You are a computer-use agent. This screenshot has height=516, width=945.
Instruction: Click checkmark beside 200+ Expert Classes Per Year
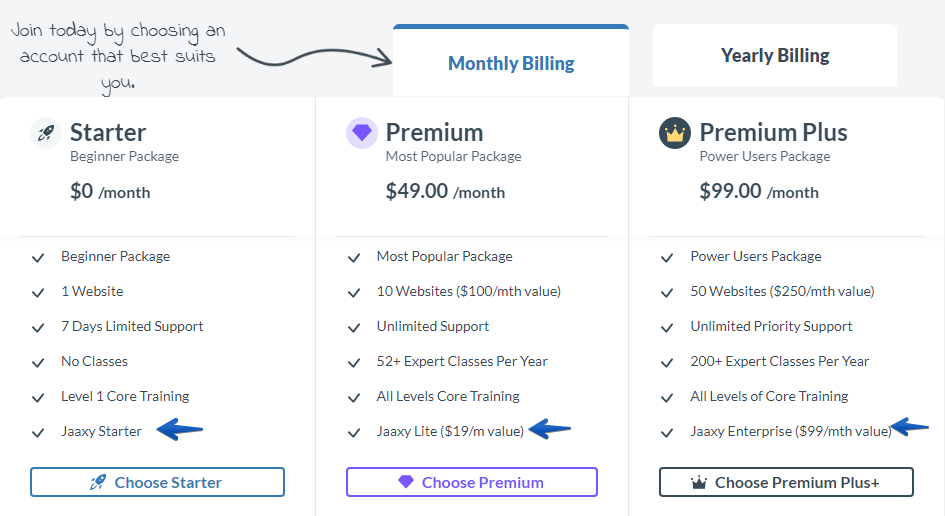tap(667, 363)
